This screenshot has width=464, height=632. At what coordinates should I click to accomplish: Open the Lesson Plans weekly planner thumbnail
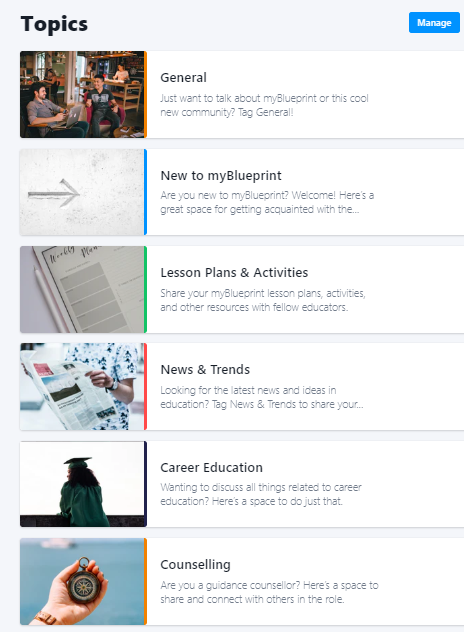(x=82, y=289)
